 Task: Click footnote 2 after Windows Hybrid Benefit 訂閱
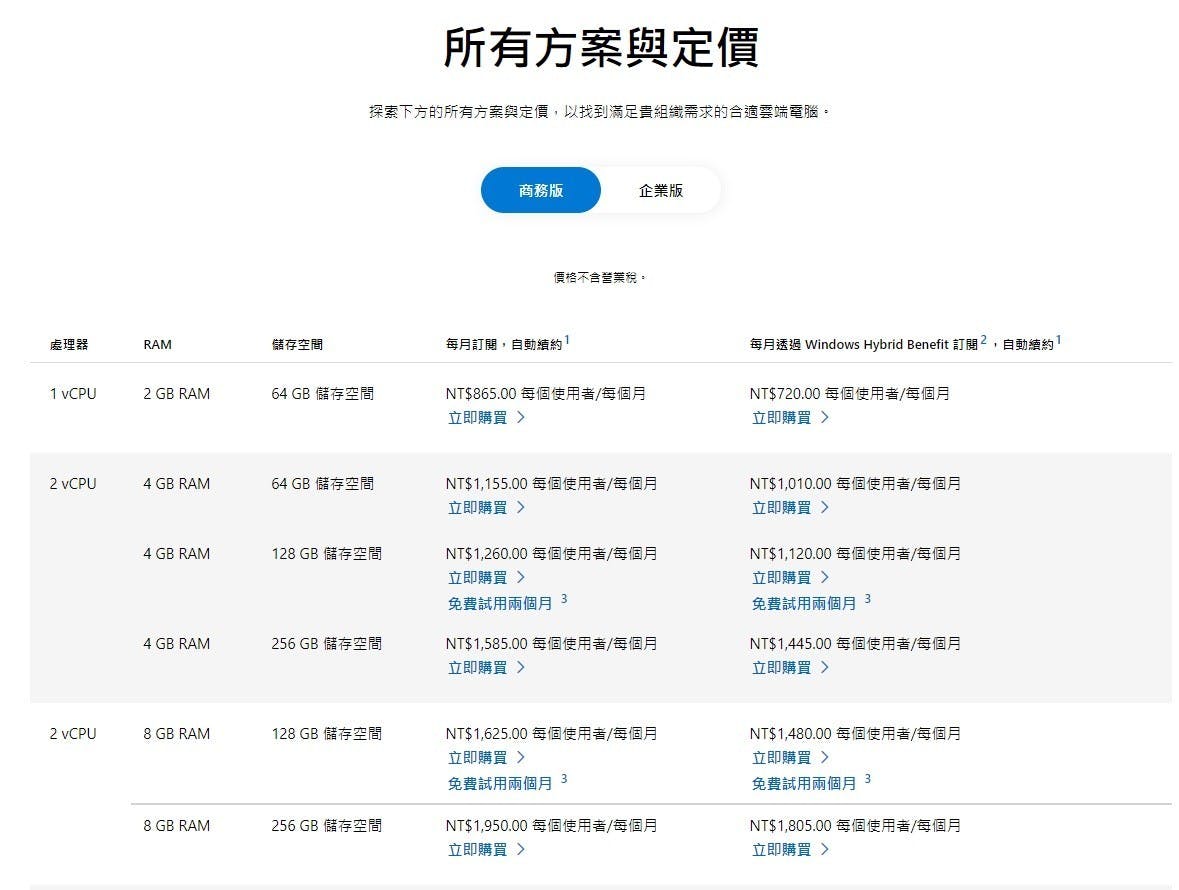pyautogui.click(x=984, y=341)
